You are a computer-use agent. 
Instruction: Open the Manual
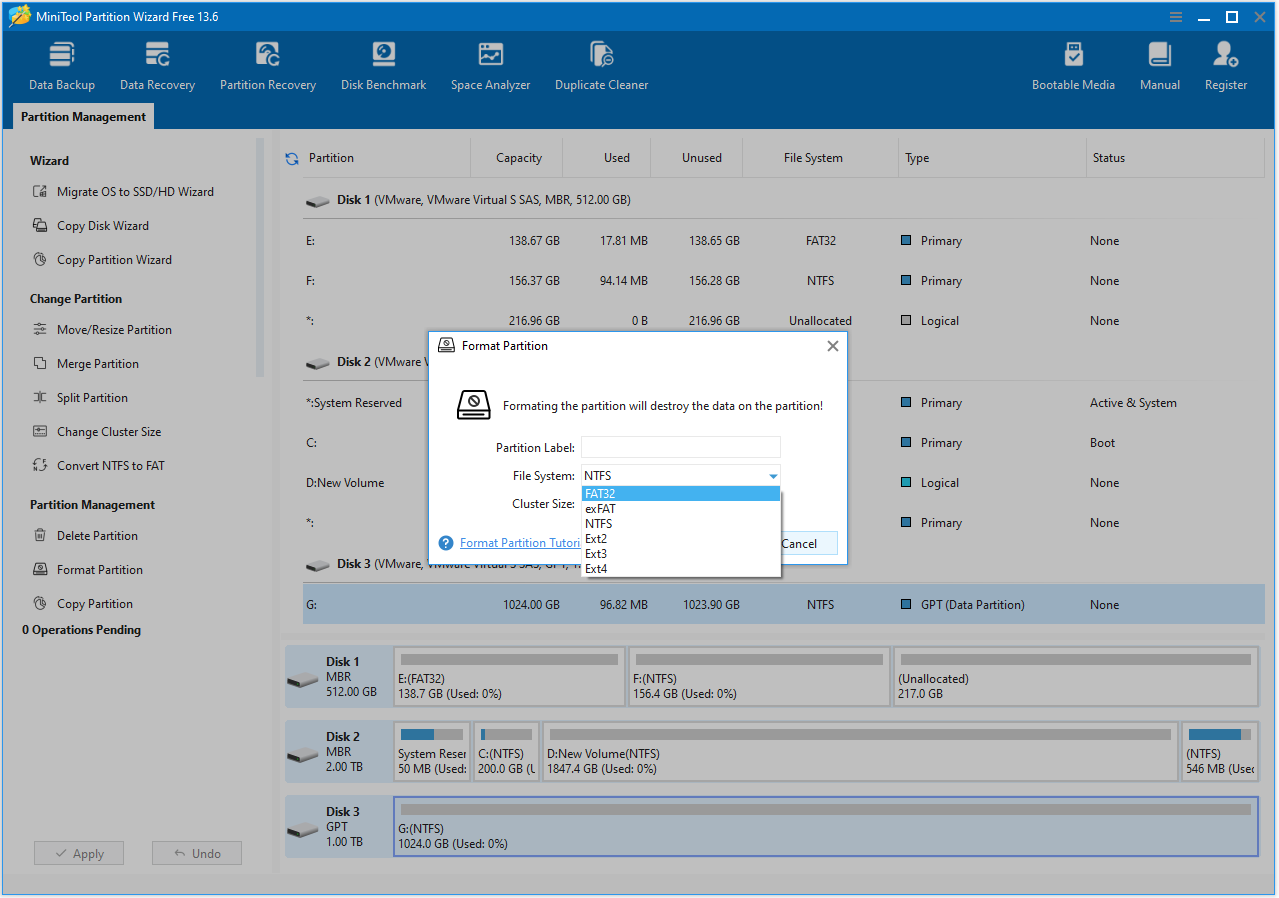click(1159, 63)
